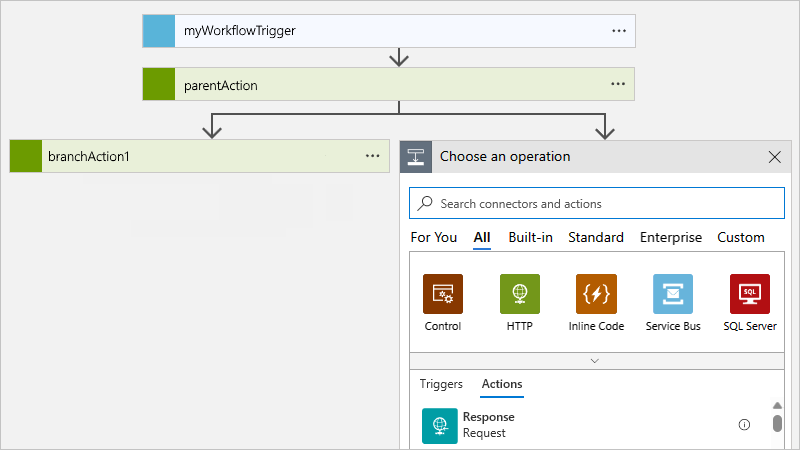Viewport: 800px width, 450px height.
Task: Click the Choose an operation header icon
Action: [x=416, y=157]
